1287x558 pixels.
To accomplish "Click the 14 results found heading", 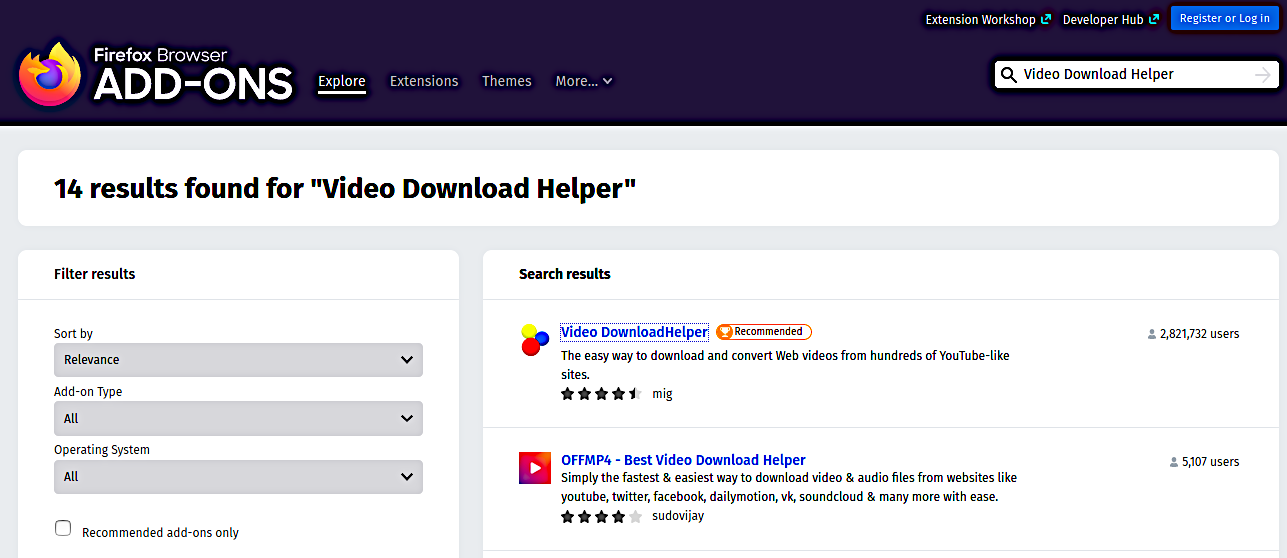I will tap(345, 188).
